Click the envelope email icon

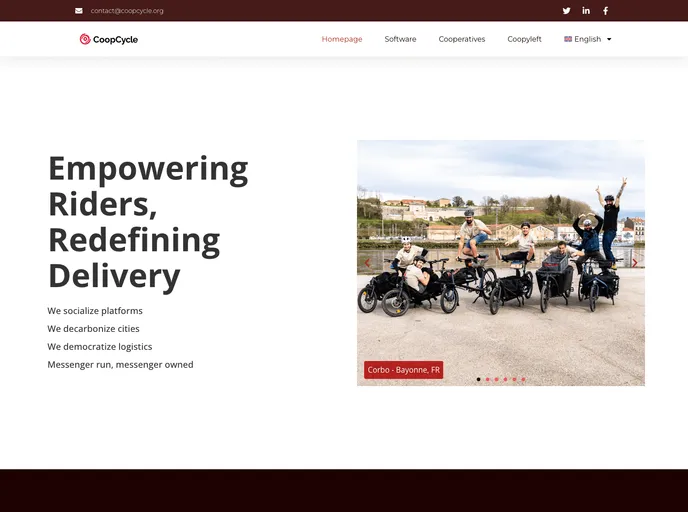point(79,11)
